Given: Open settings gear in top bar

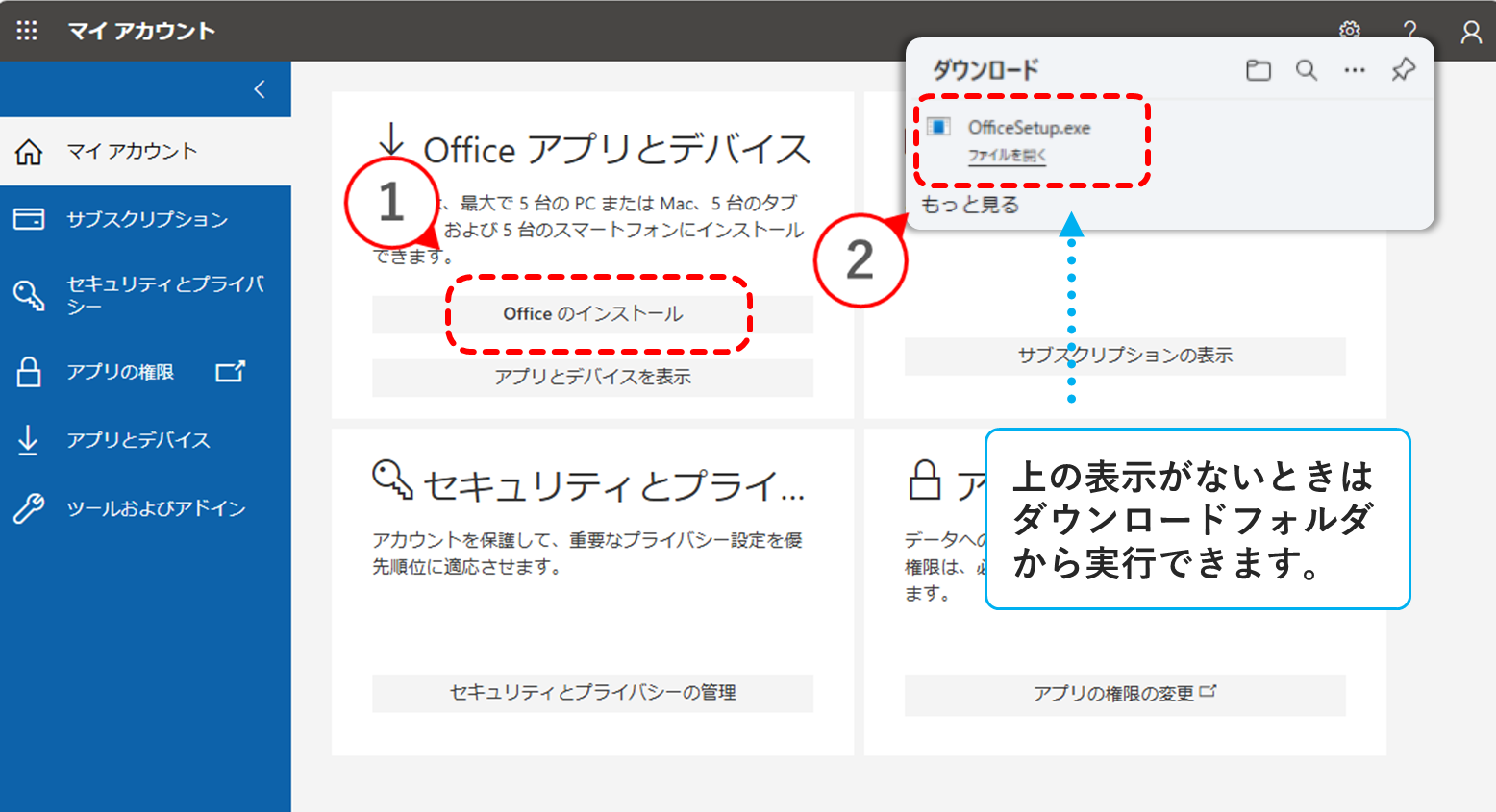Looking at the screenshot, I should [1350, 29].
